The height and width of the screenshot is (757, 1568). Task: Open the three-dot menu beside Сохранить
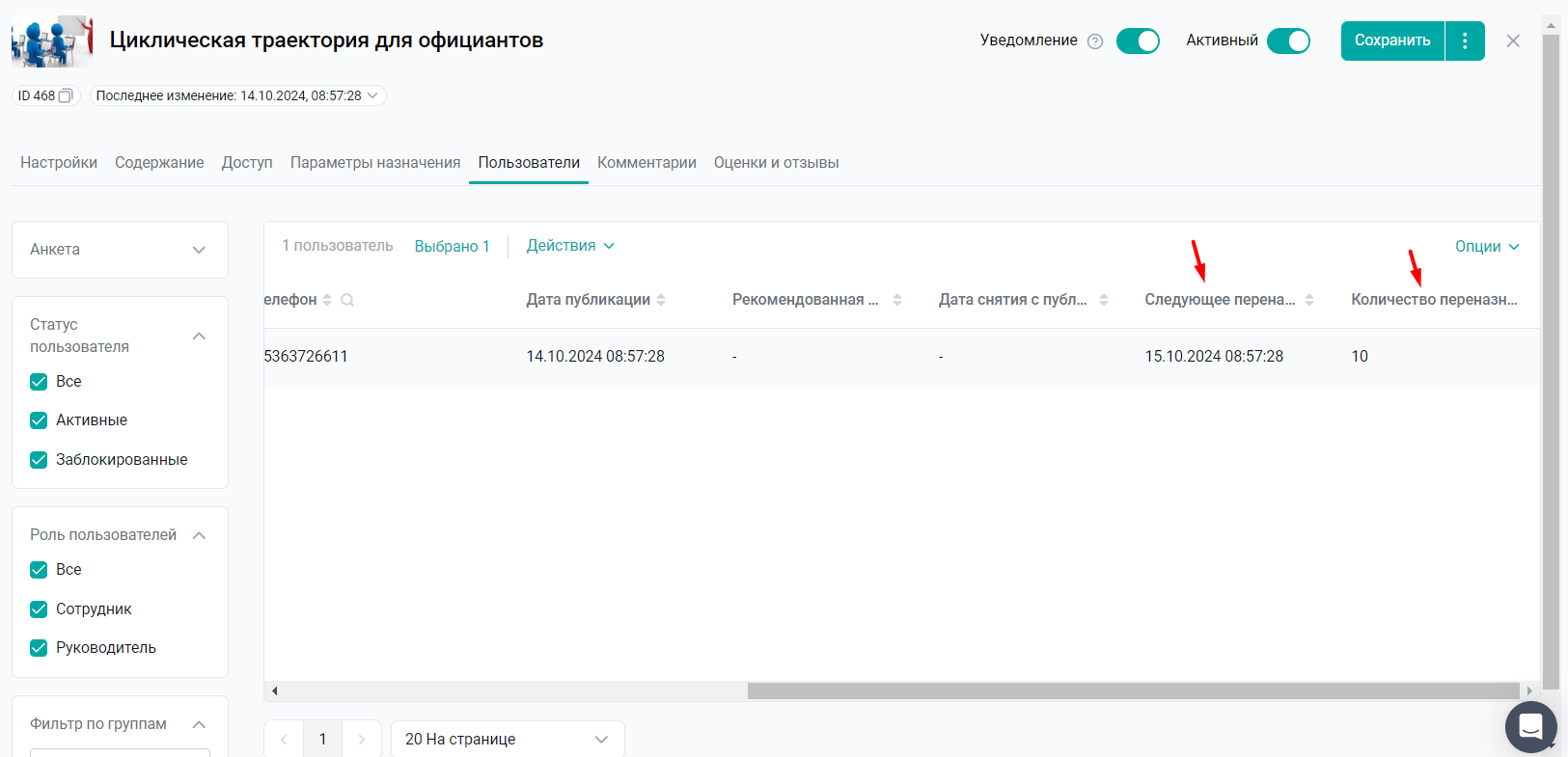(x=1465, y=41)
